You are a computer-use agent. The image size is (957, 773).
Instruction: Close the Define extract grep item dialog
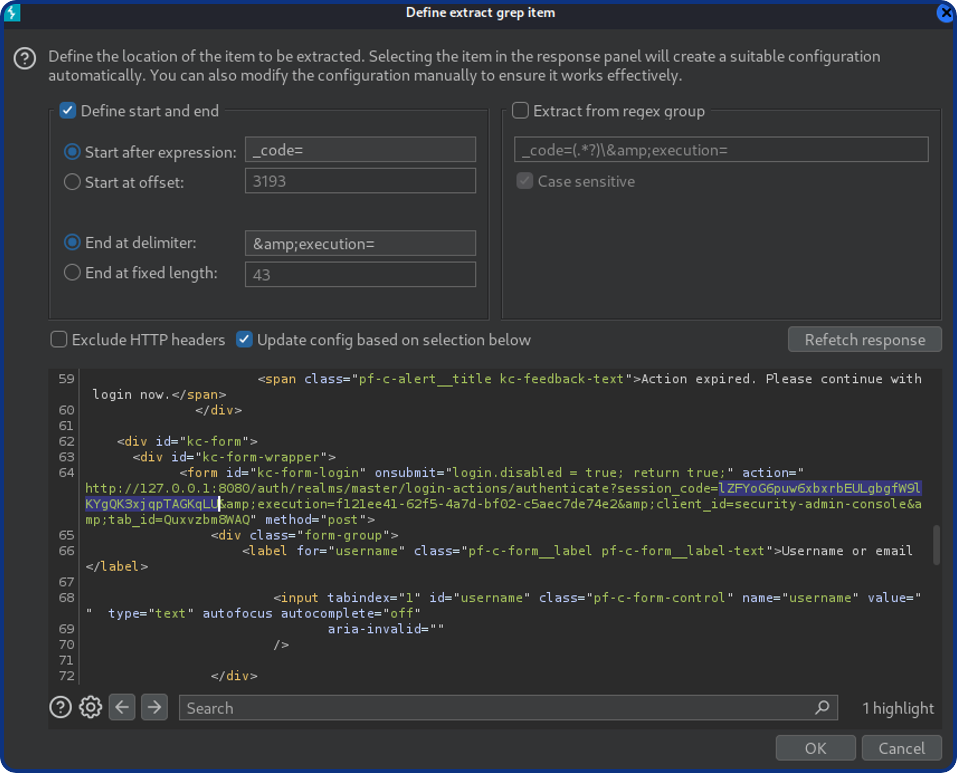(945, 13)
